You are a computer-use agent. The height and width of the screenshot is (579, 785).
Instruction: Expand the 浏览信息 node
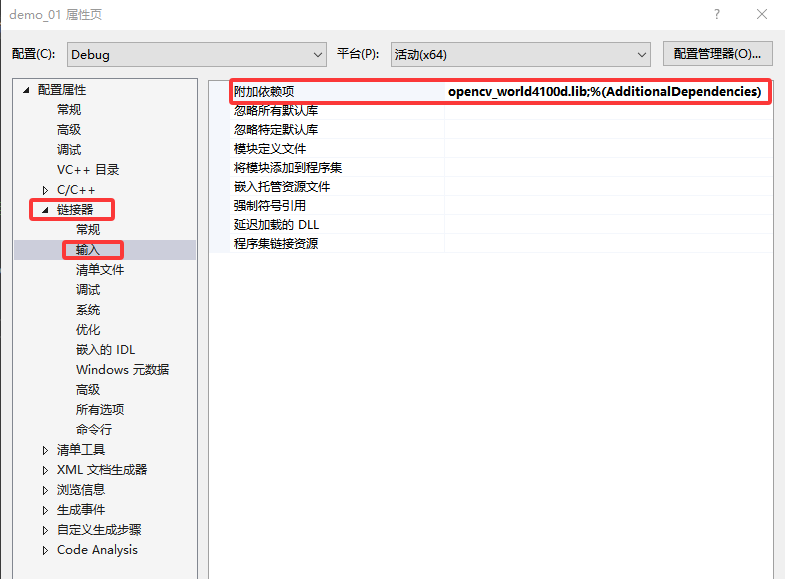pos(45,490)
